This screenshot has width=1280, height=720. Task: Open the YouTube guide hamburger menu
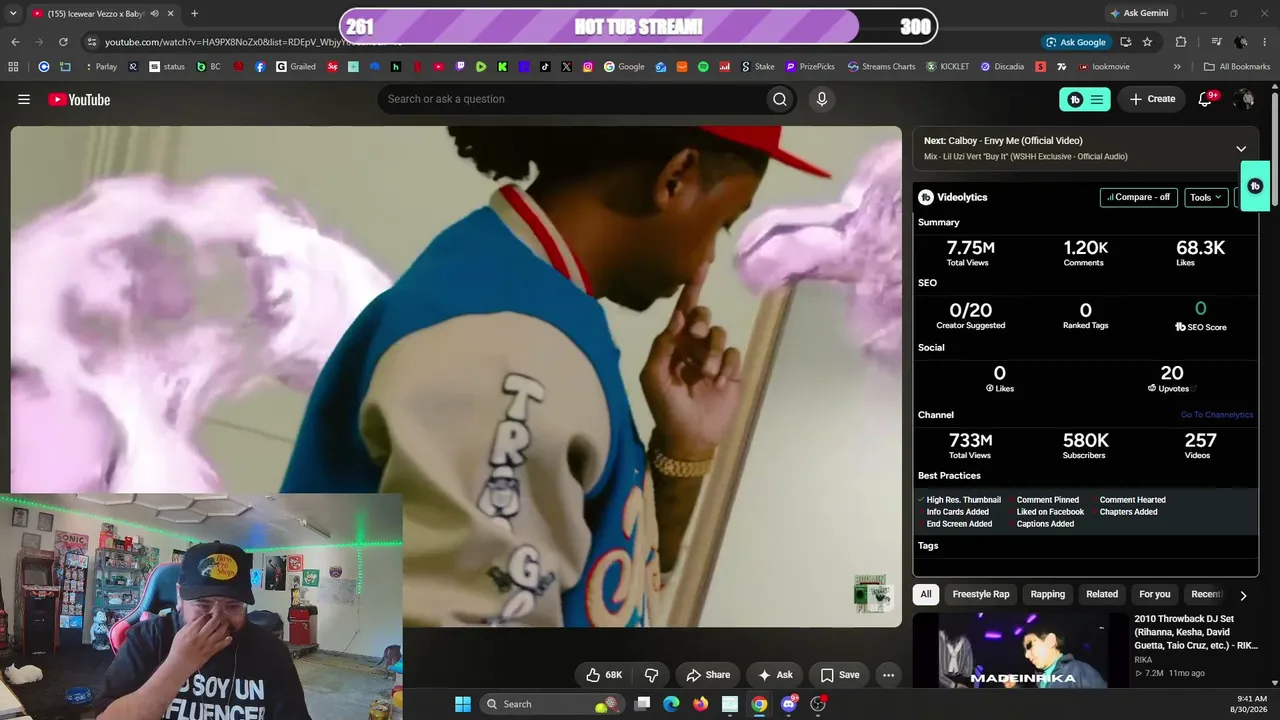(24, 99)
